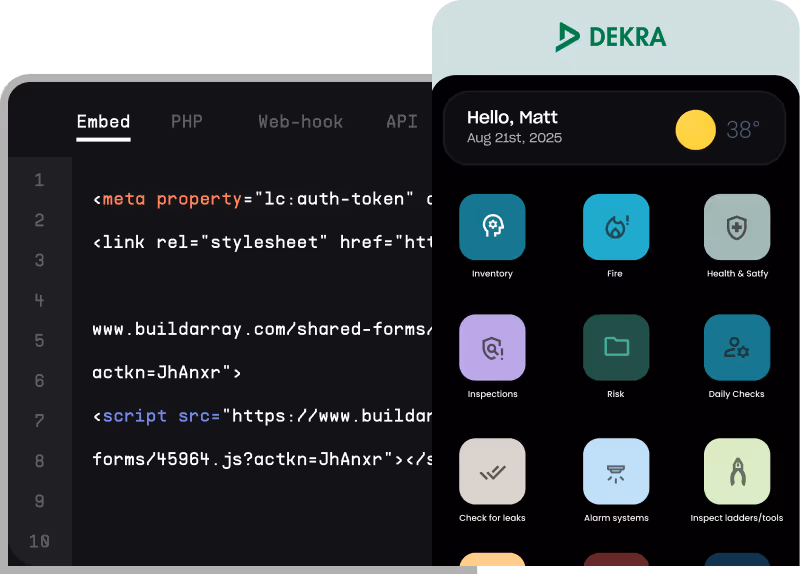This screenshot has width=800, height=574.
Task: Open the Inspections tile
Action: (492, 347)
